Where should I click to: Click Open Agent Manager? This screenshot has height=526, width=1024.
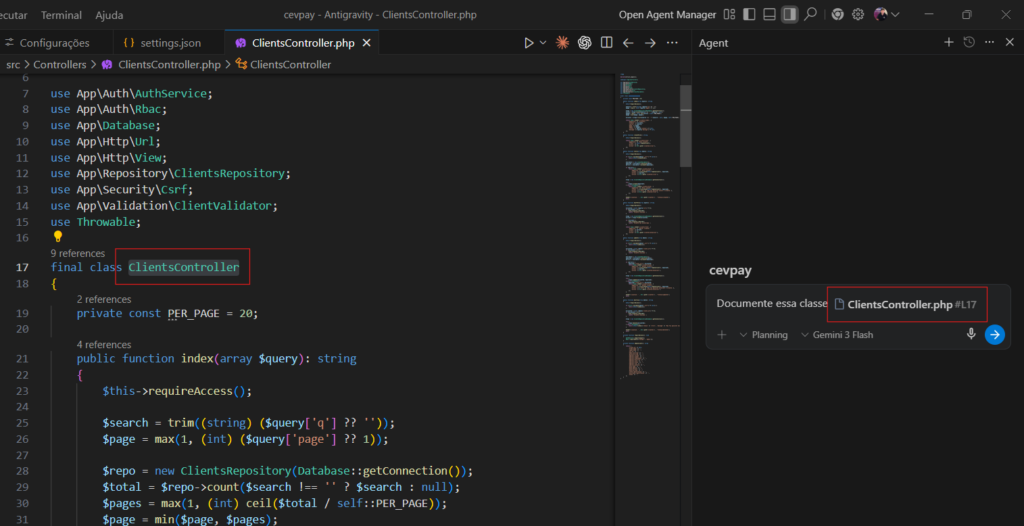667,14
